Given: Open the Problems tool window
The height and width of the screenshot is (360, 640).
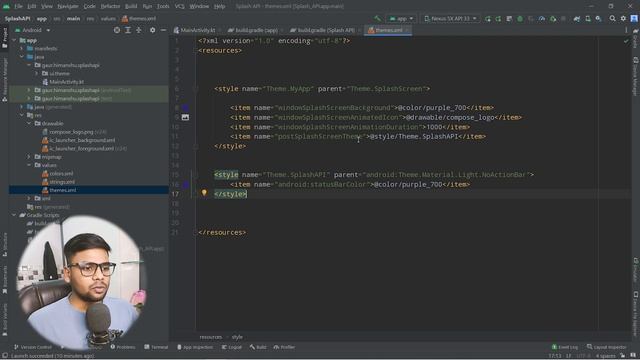Looking at the screenshot, I should [122, 347].
